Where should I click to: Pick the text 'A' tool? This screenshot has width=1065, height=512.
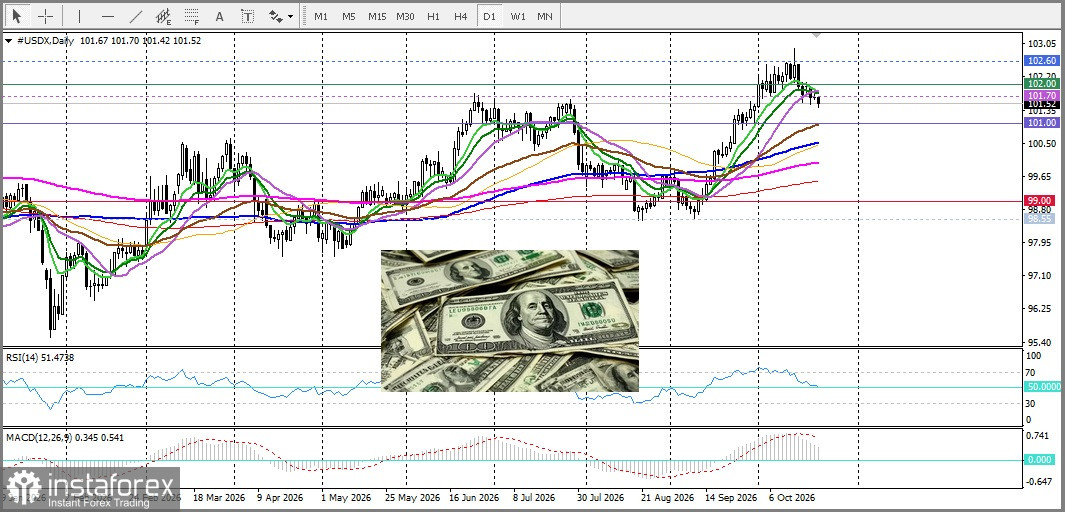tap(219, 16)
